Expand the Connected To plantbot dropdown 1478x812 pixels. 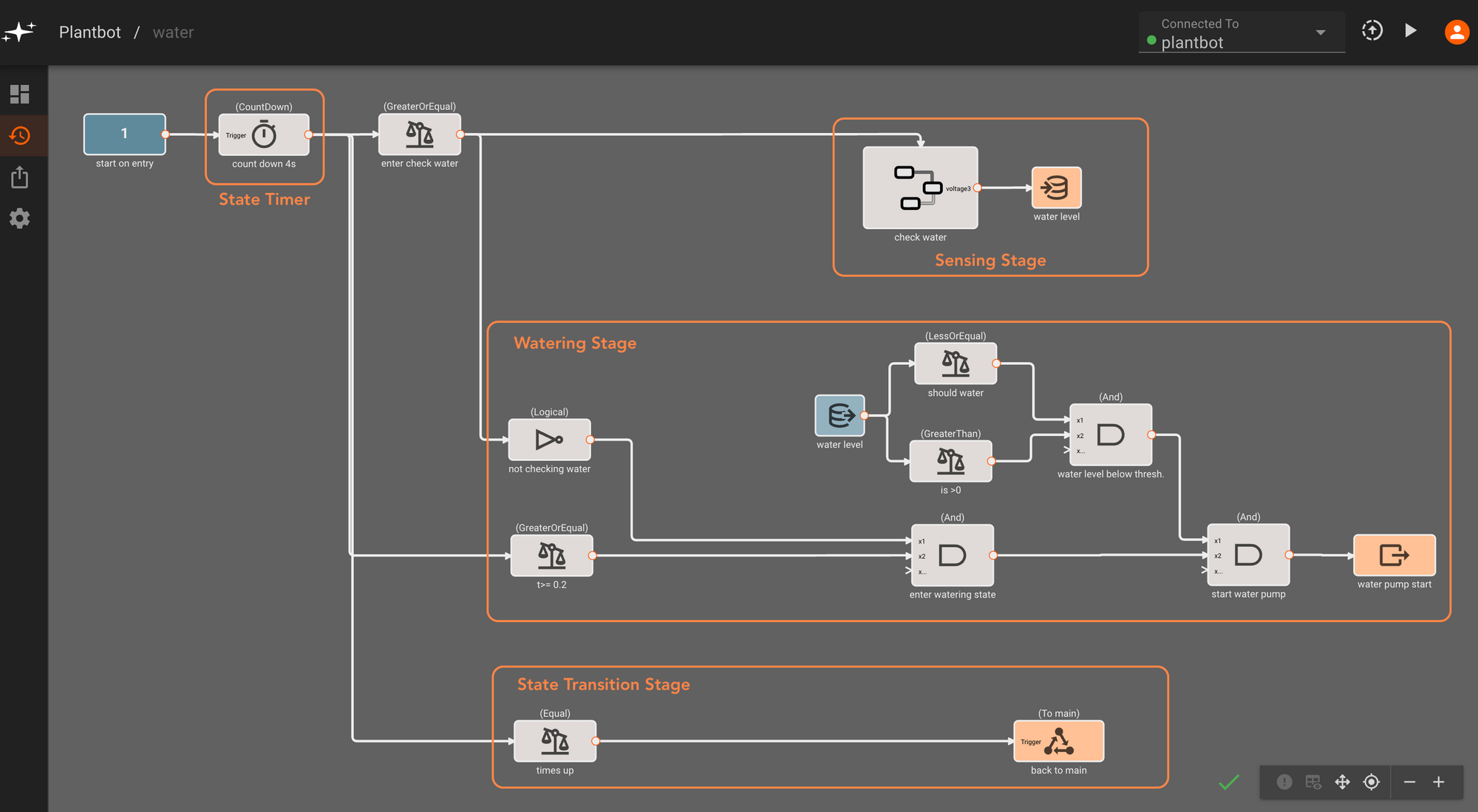pos(1320,33)
